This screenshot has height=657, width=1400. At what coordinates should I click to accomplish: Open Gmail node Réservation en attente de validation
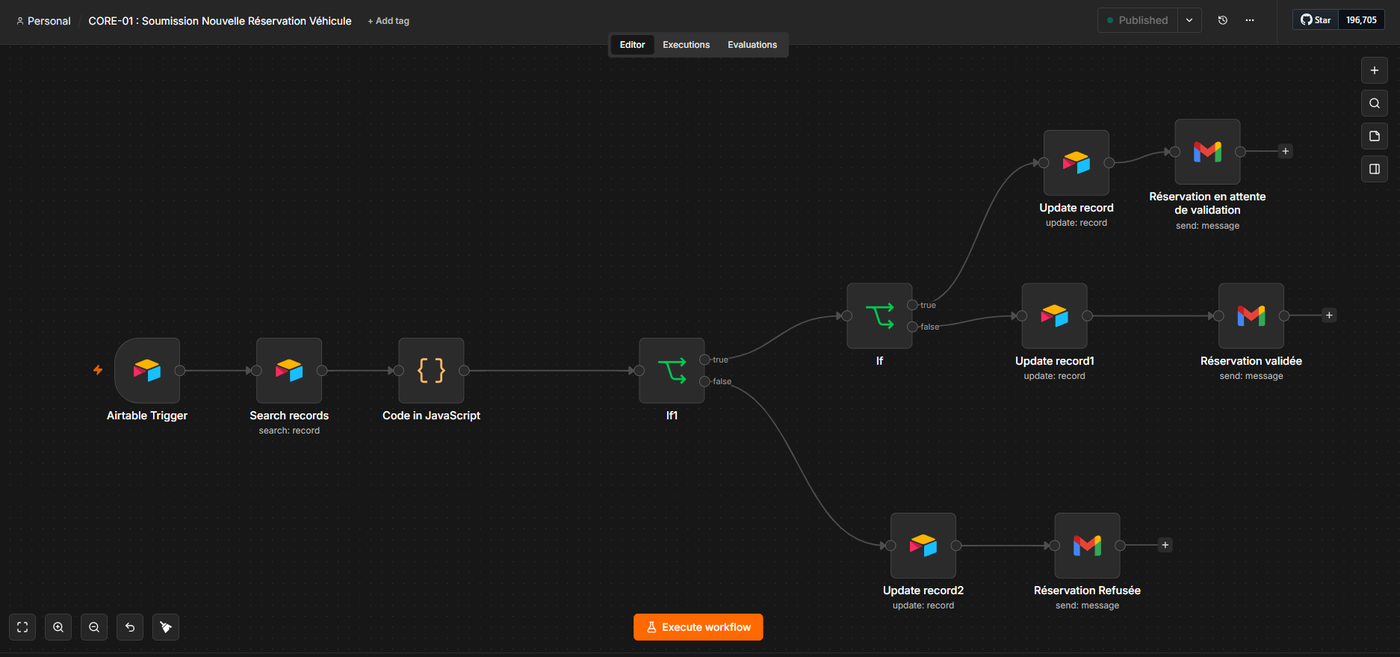(1207, 152)
